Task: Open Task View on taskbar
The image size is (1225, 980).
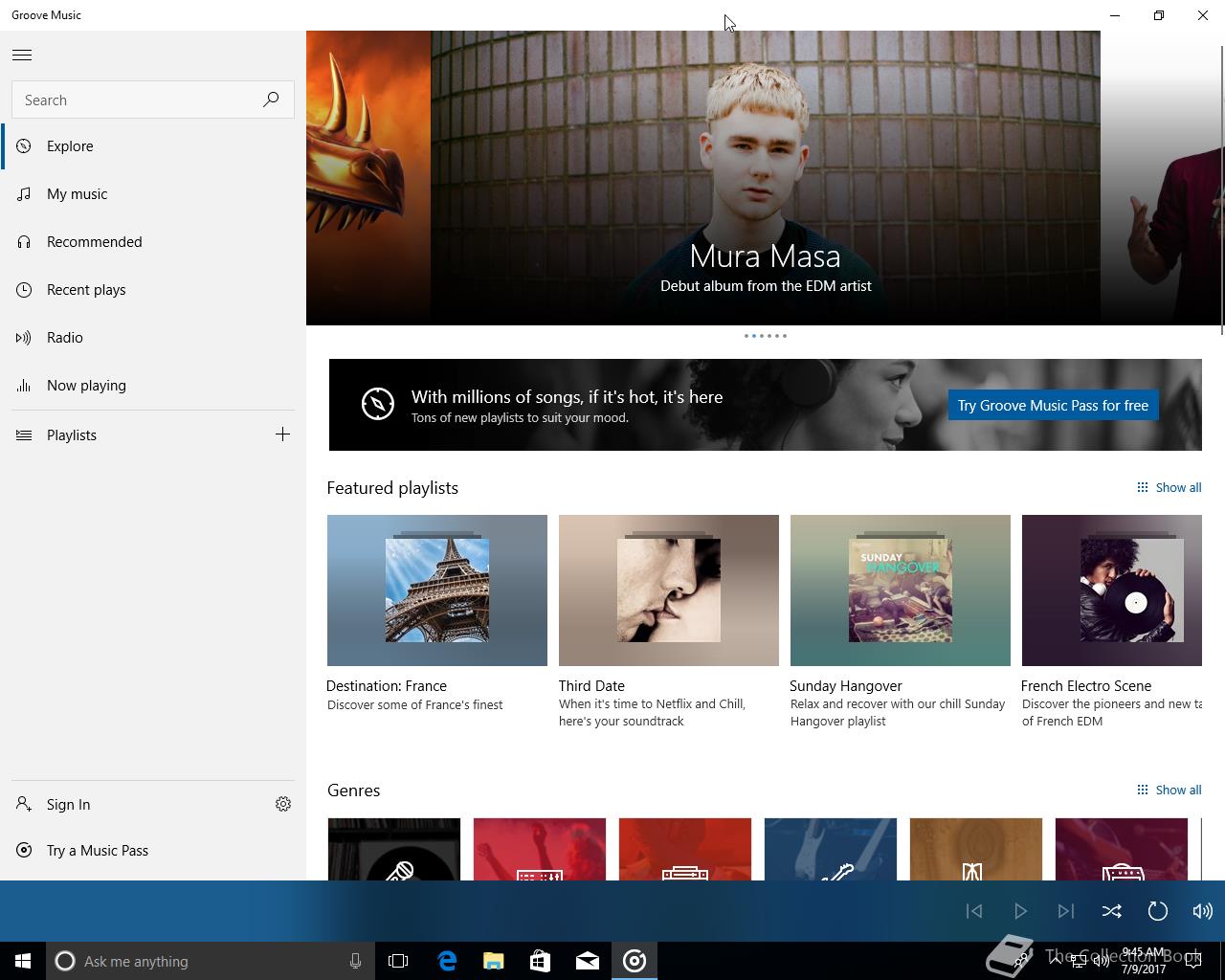Action: [398, 961]
